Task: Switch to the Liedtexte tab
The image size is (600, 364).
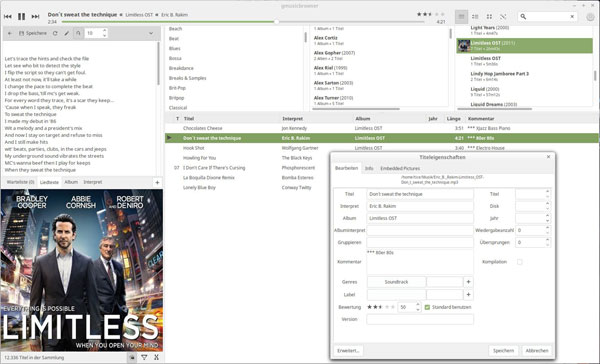Action: 49,182
